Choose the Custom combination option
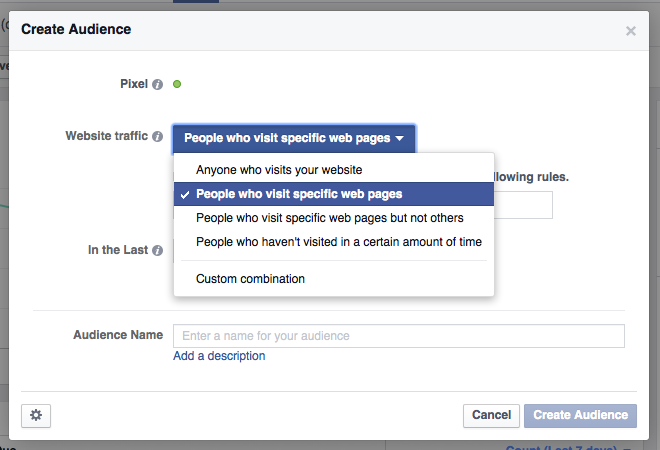 [250, 278]
